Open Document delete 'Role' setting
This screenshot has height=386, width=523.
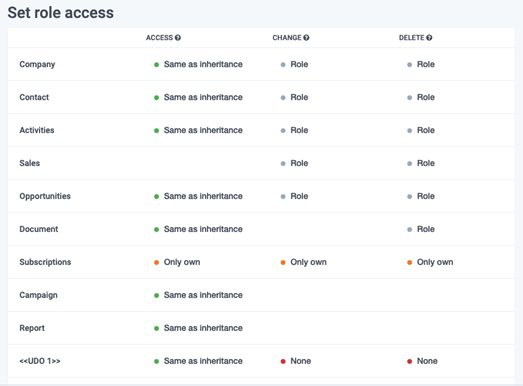pyautogui.click(x=421, y=229)
